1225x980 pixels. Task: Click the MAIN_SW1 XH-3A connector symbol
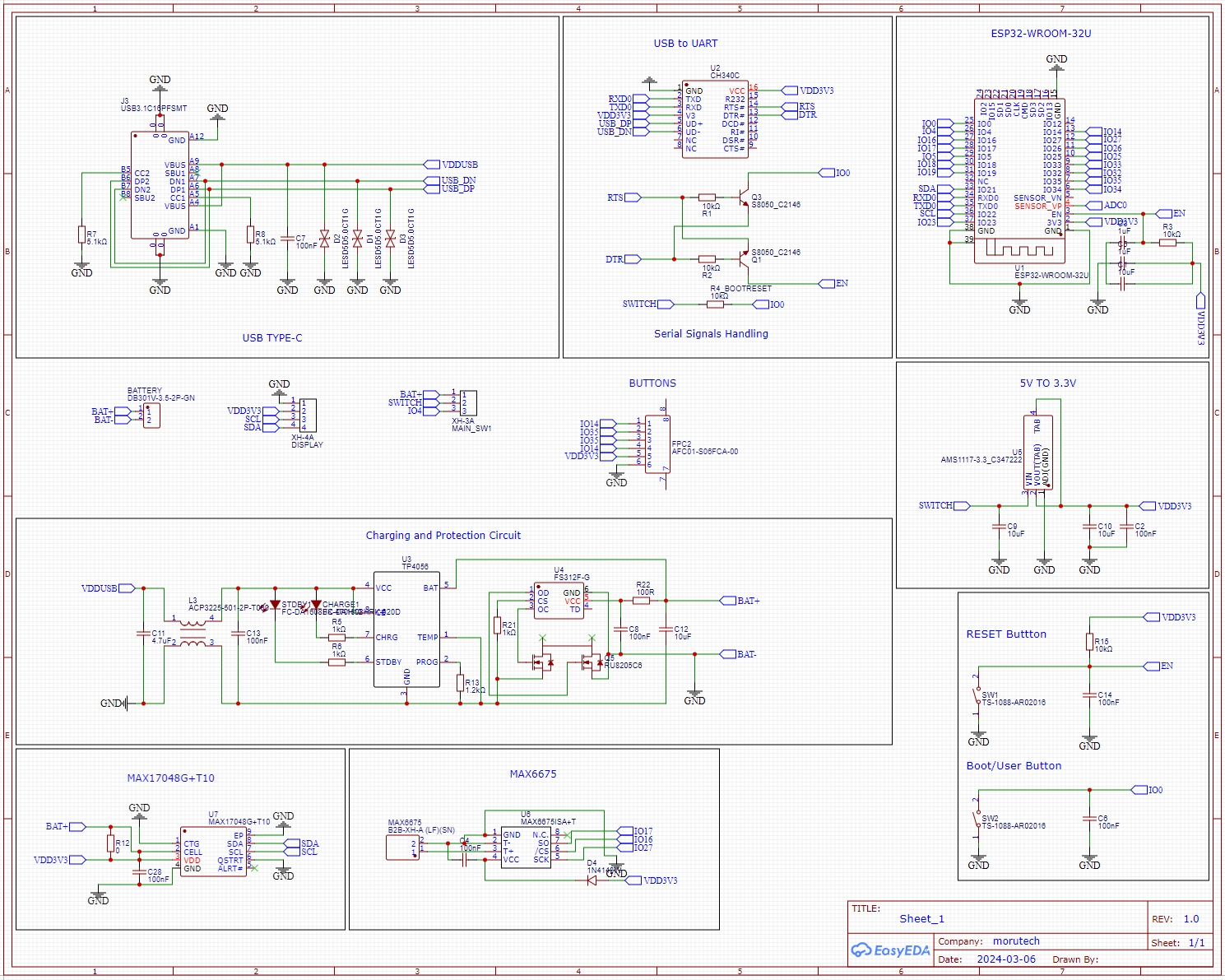468,402
